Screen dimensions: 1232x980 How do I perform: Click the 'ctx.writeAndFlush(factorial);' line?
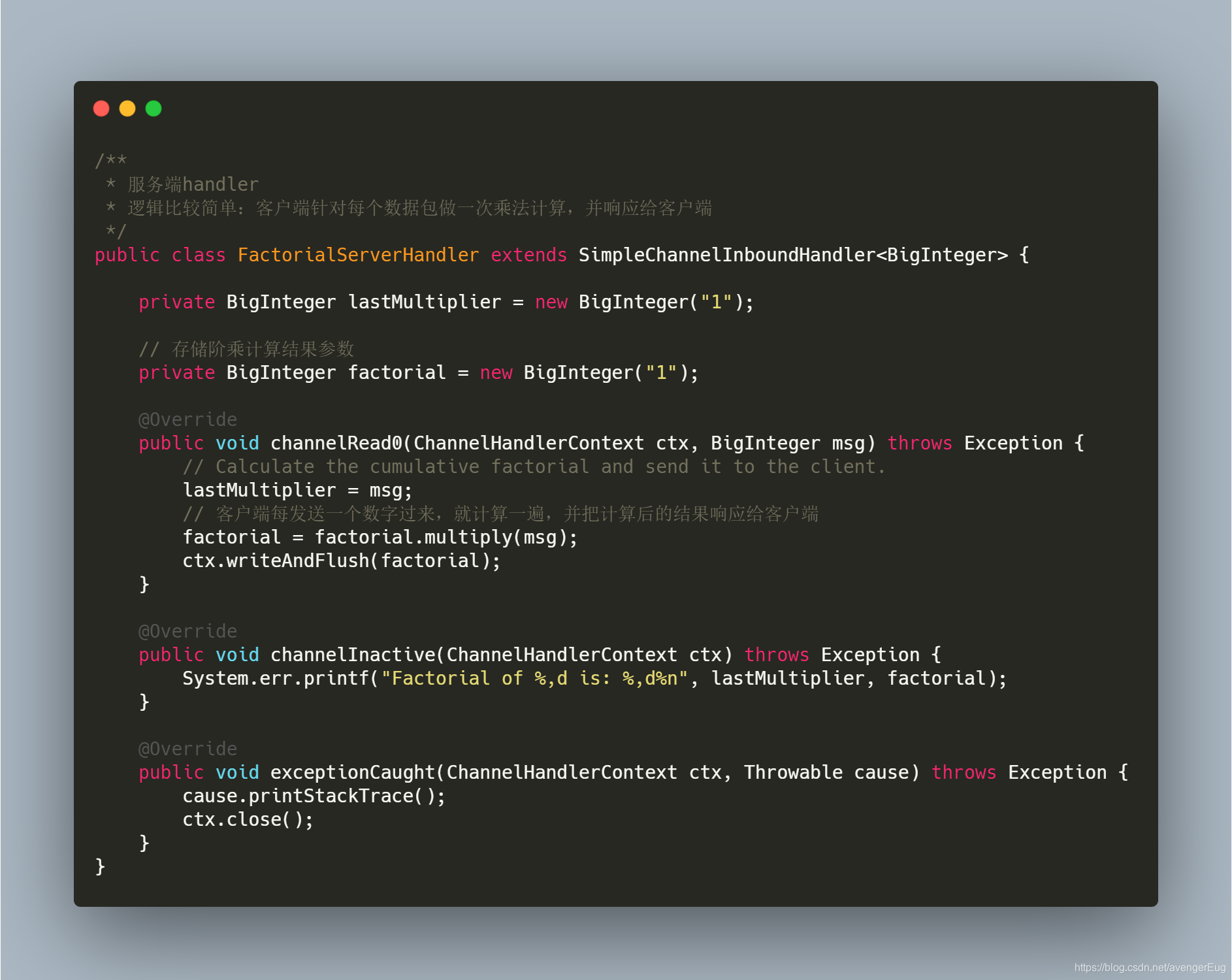click(x=342, y=561)
